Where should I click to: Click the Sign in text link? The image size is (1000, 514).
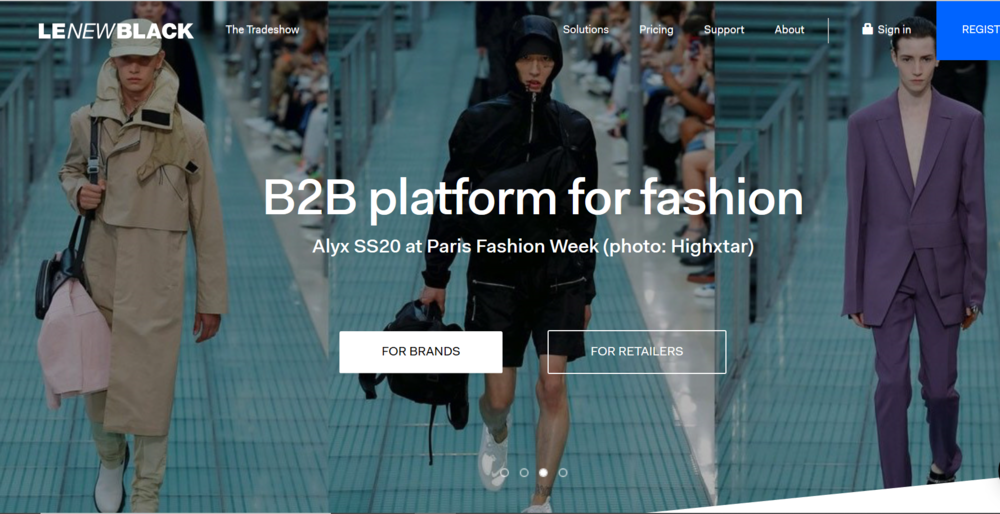click(x=894, y=29)
